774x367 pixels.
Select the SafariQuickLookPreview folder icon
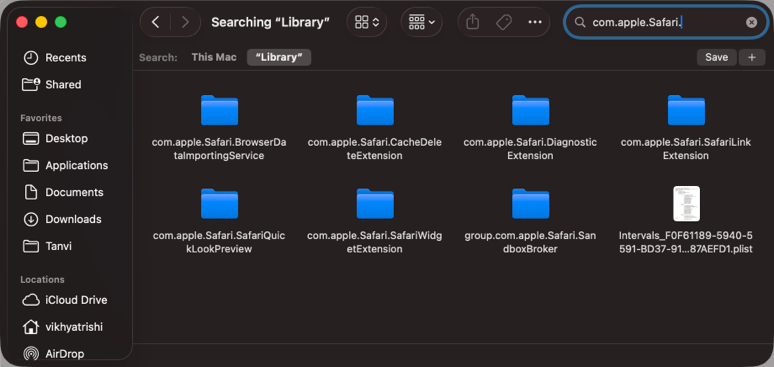point(220,204)
